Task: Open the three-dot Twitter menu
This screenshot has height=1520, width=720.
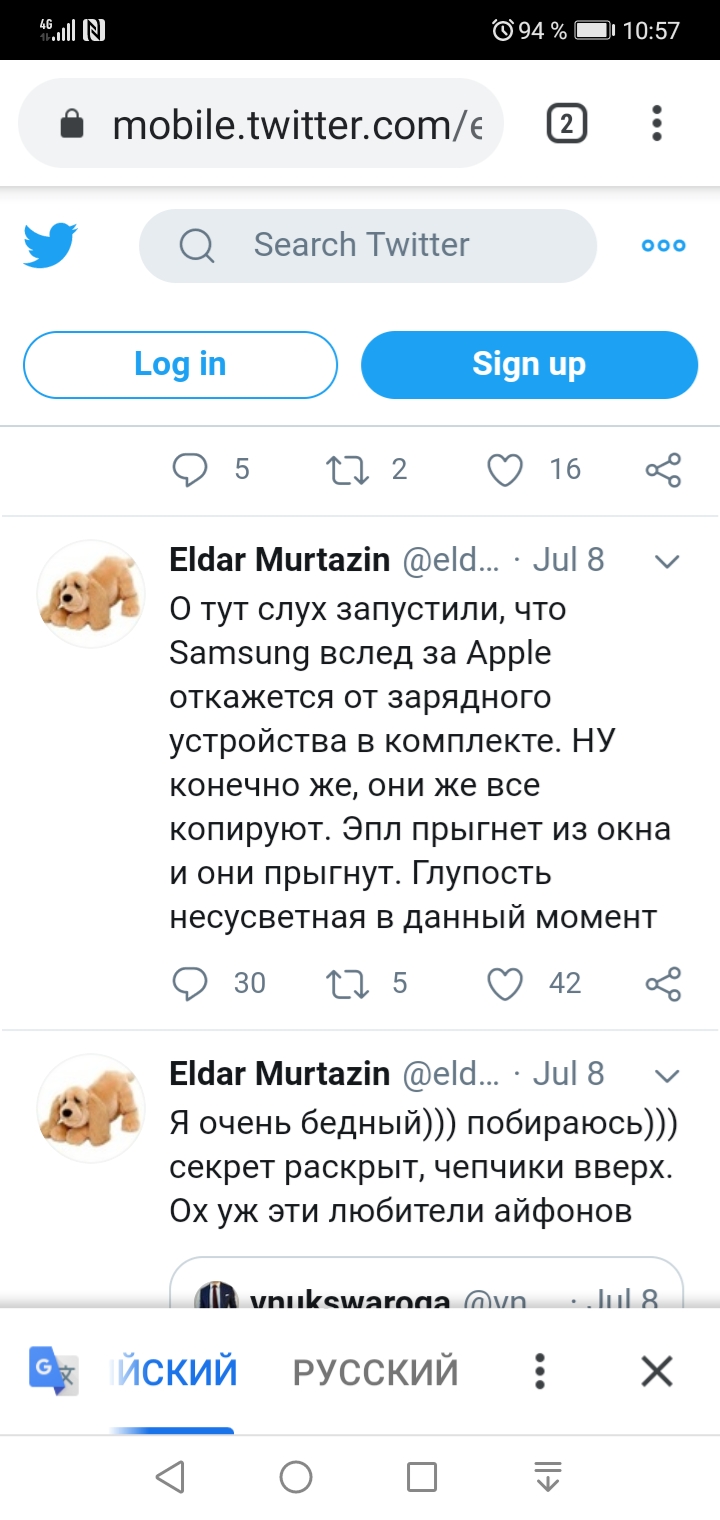Action: 663,245
